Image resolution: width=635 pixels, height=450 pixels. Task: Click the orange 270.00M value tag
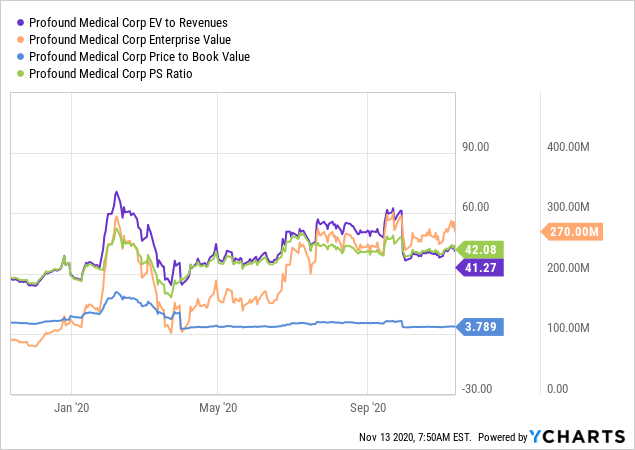pyautogui.click(x=572, y=232)
